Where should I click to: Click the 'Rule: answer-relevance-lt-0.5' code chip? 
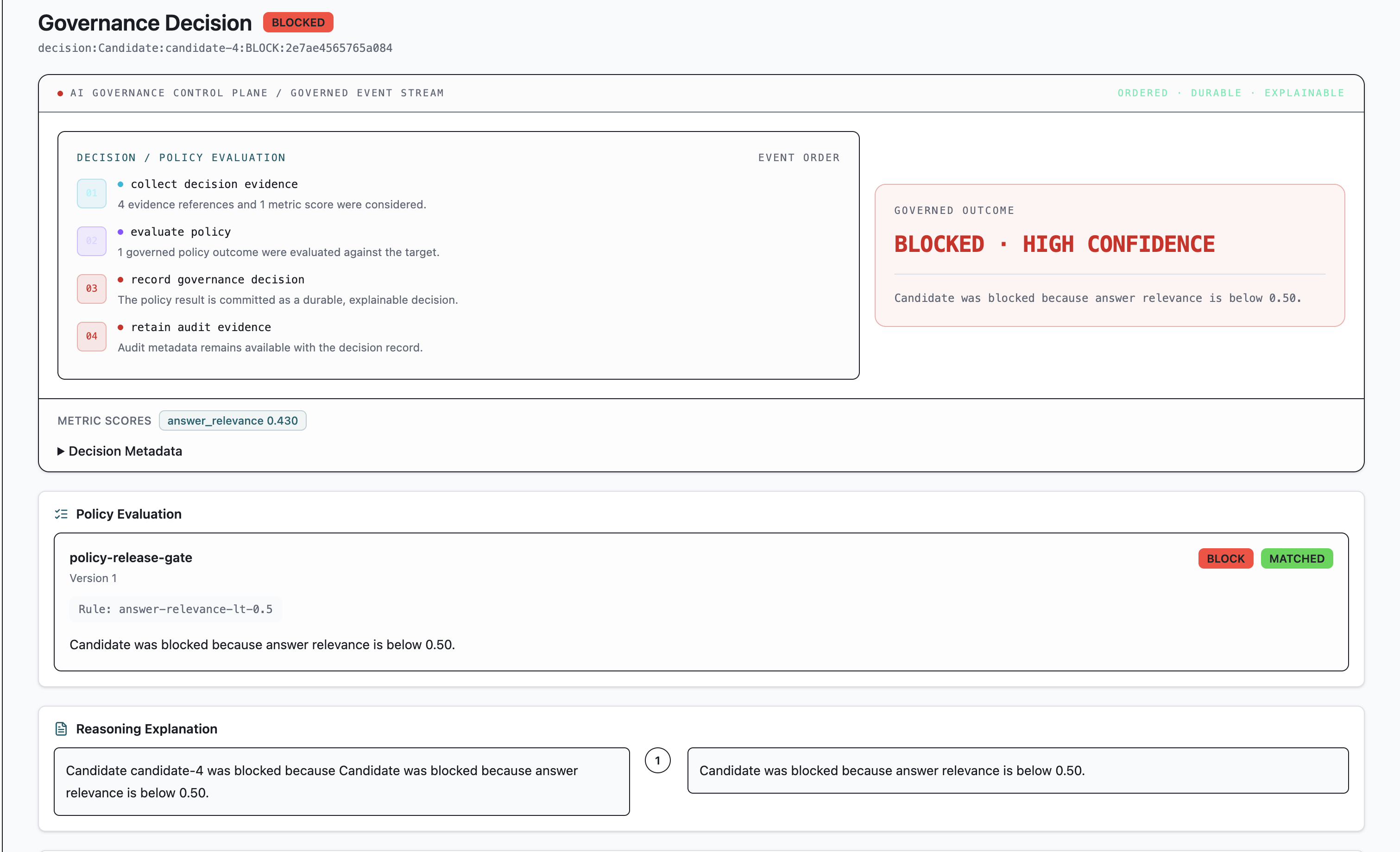tap(176, 609)
